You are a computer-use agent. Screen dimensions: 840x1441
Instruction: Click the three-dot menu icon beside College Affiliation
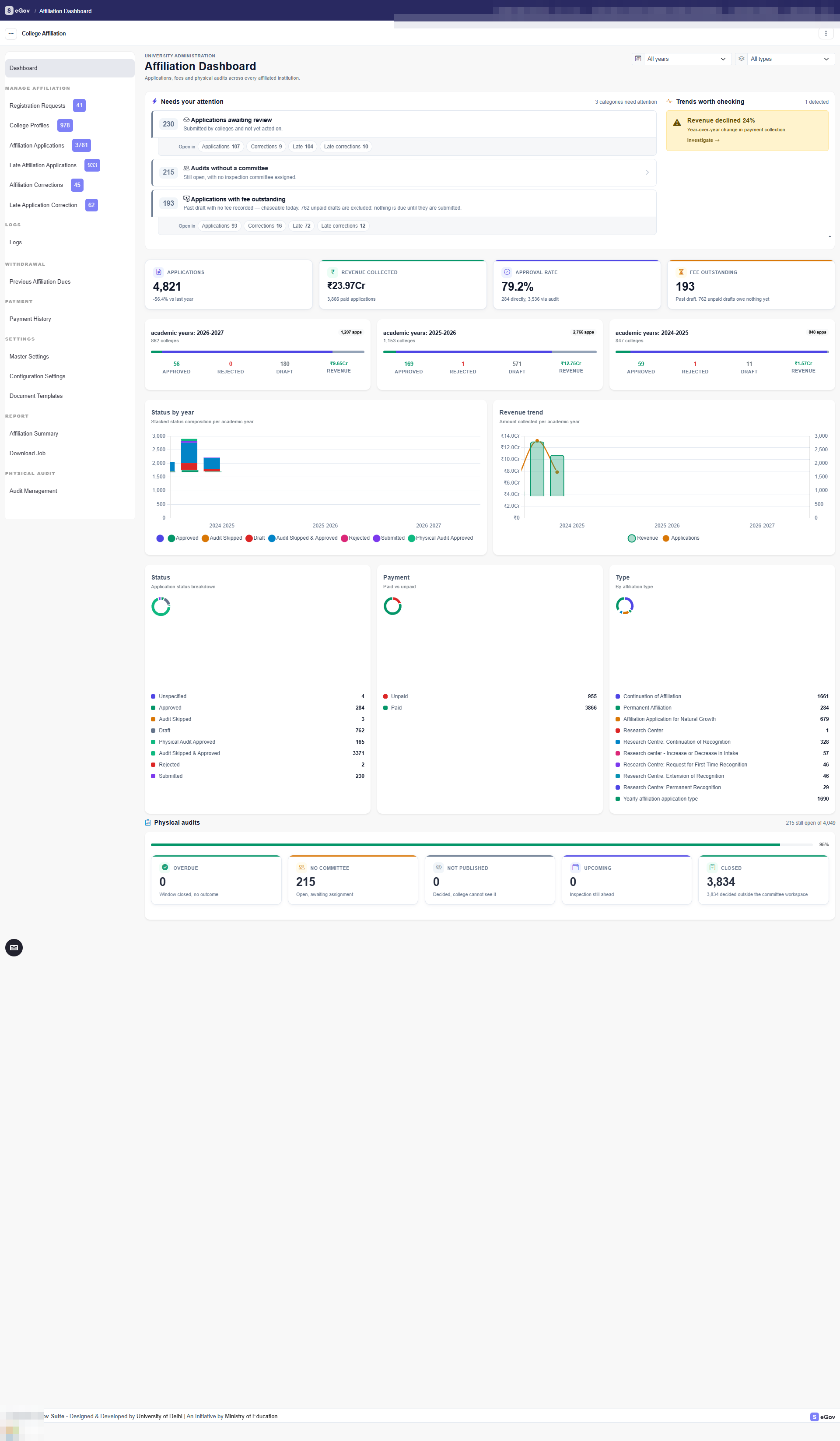click(x=11, y=34)
